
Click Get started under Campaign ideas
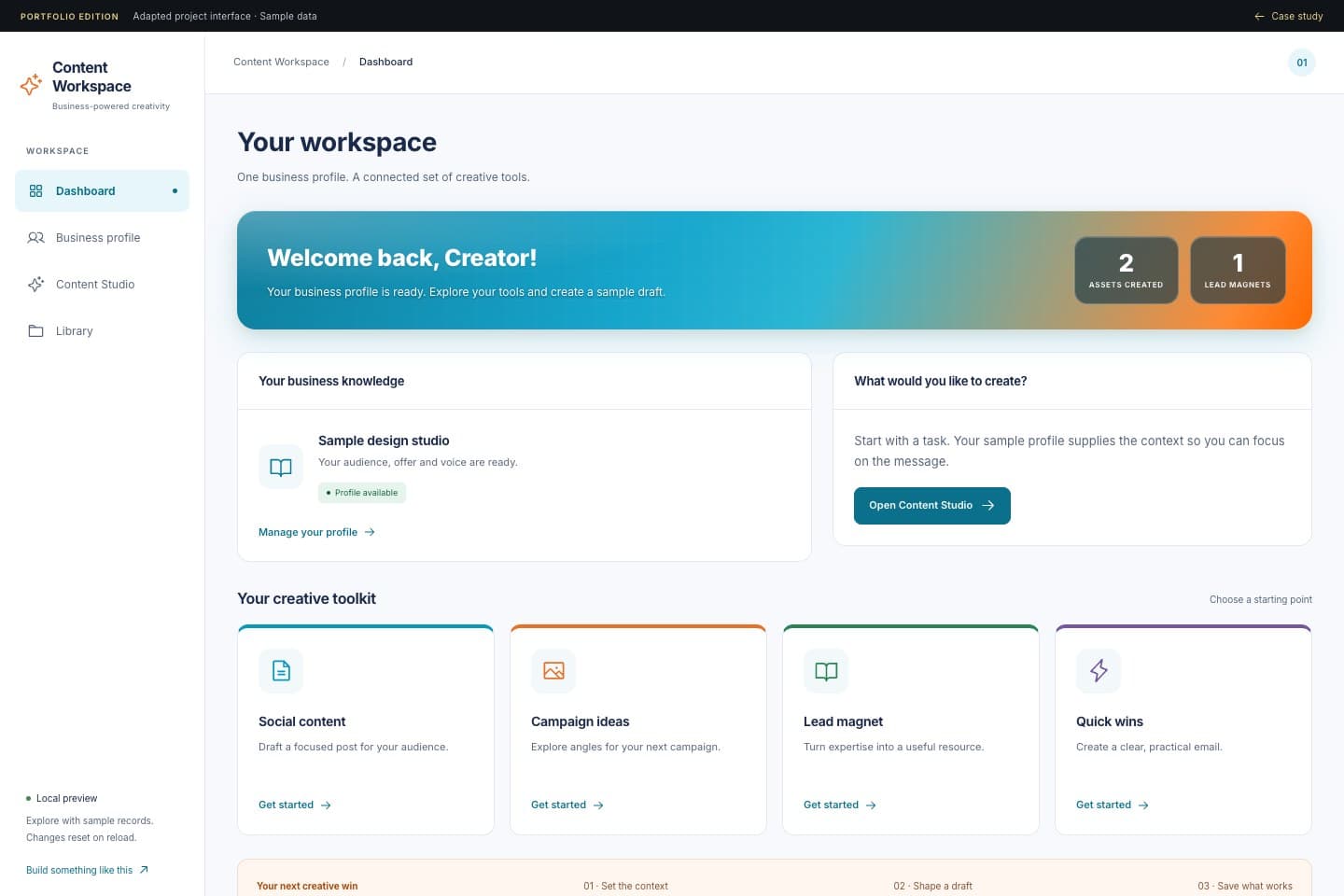[567, 805]
